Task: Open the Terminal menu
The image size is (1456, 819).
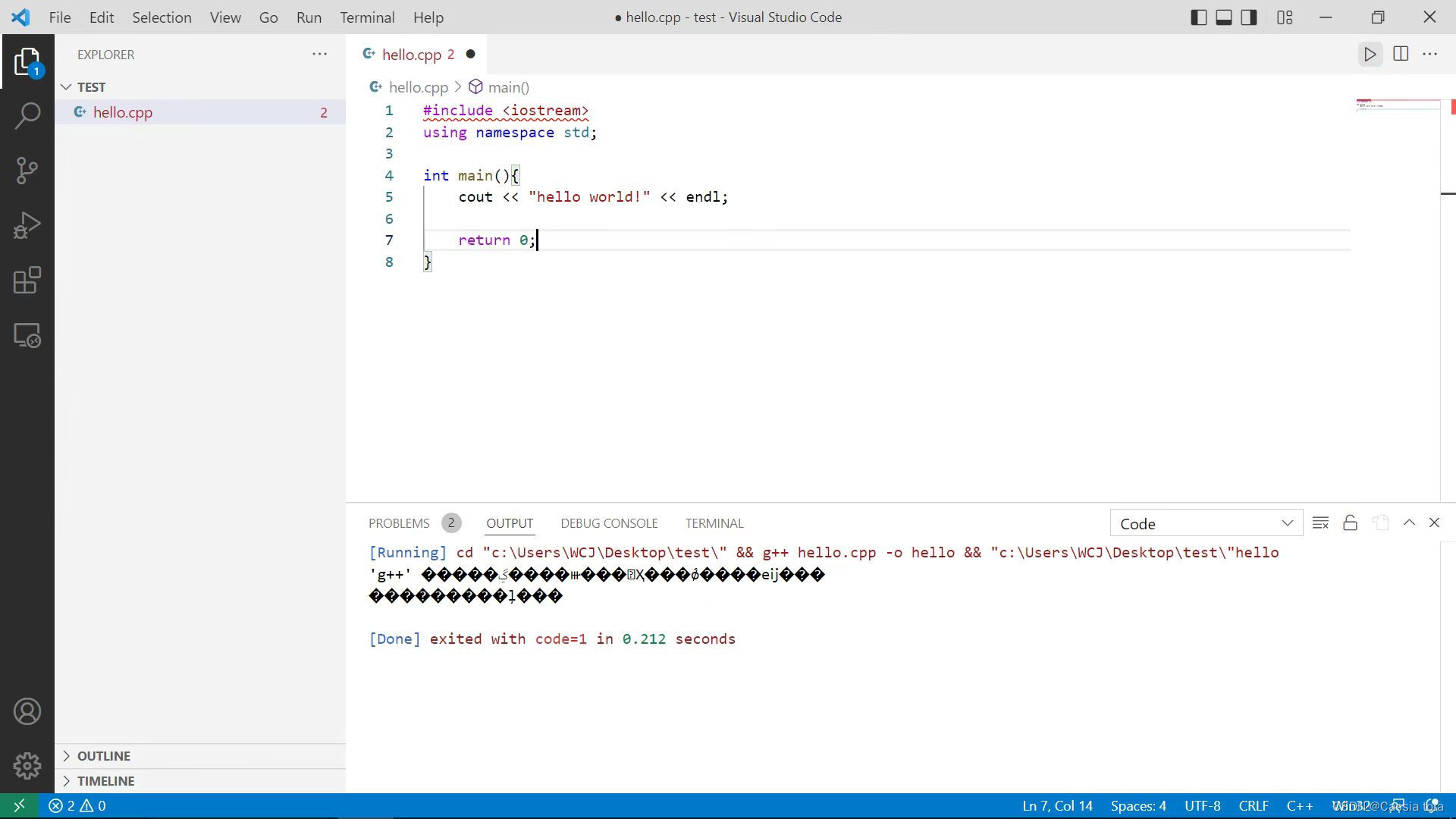Action: coord(367,17)
